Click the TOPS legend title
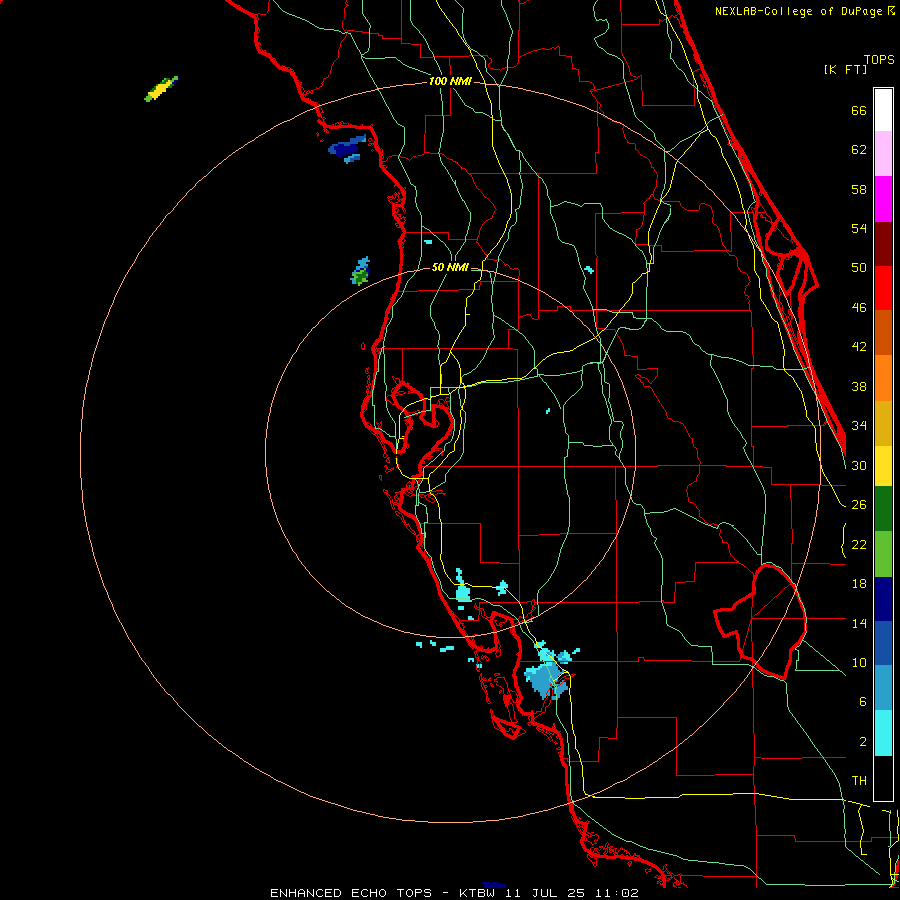This screenshot has height=900, width=900. point(879,59)
